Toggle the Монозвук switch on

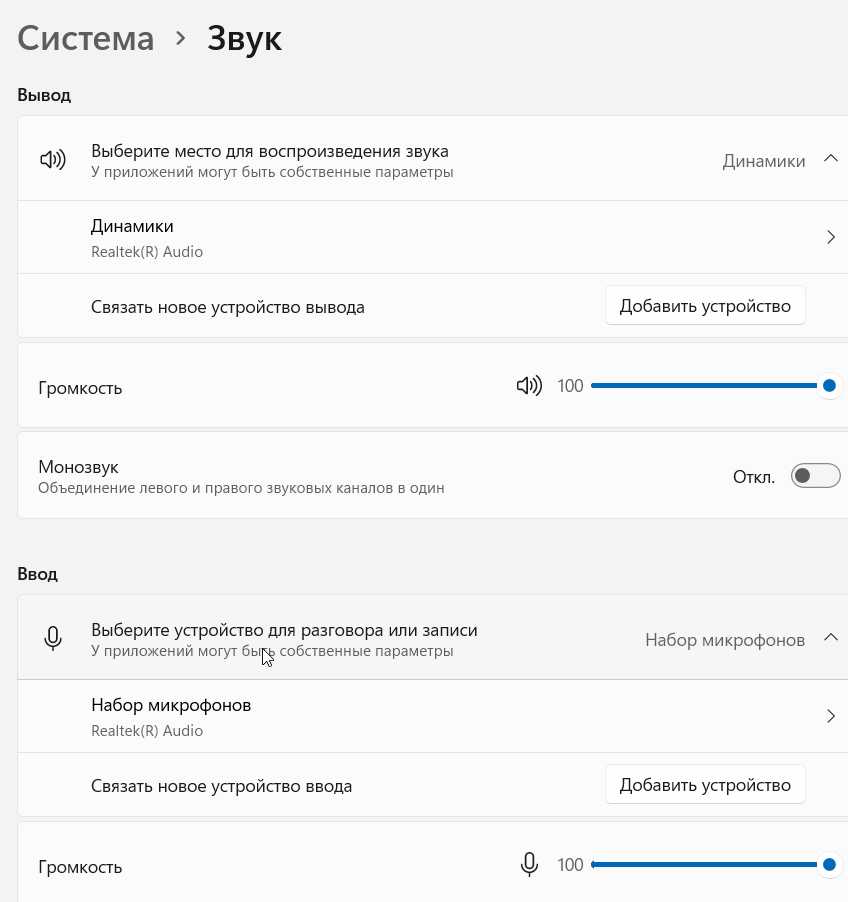[815, 476]
